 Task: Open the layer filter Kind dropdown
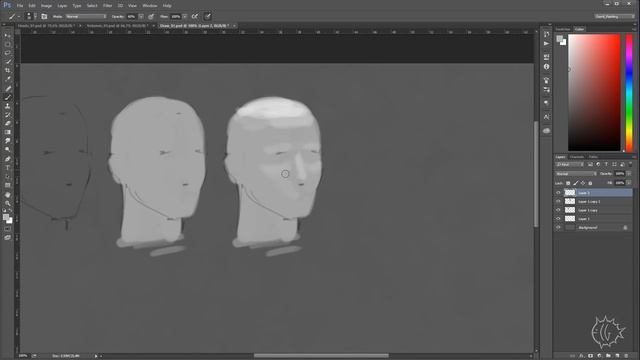click(570, 164)
